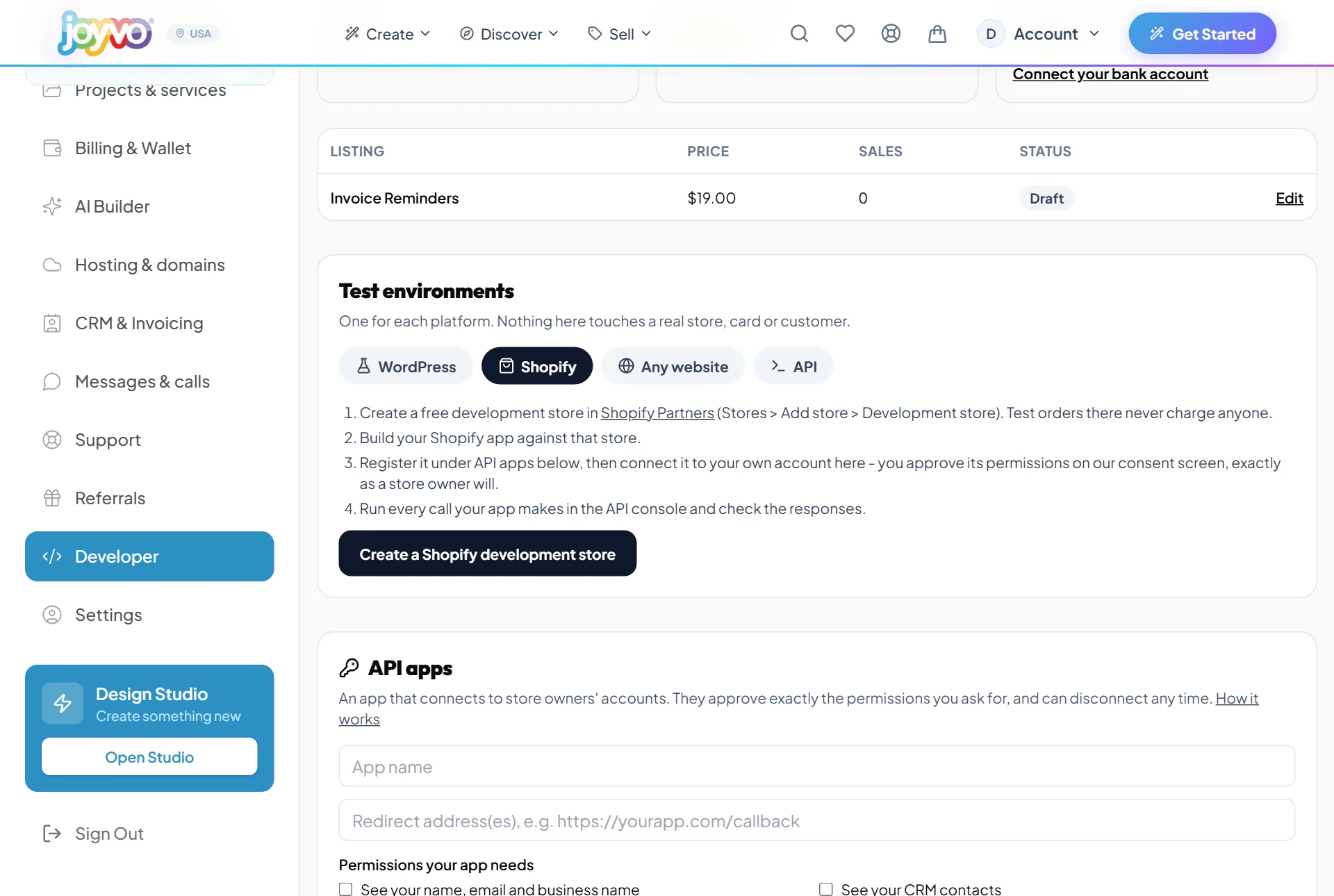Click the Billing & Wallet icon
The width and height of the screenshot is (1334, 896).
52,148
